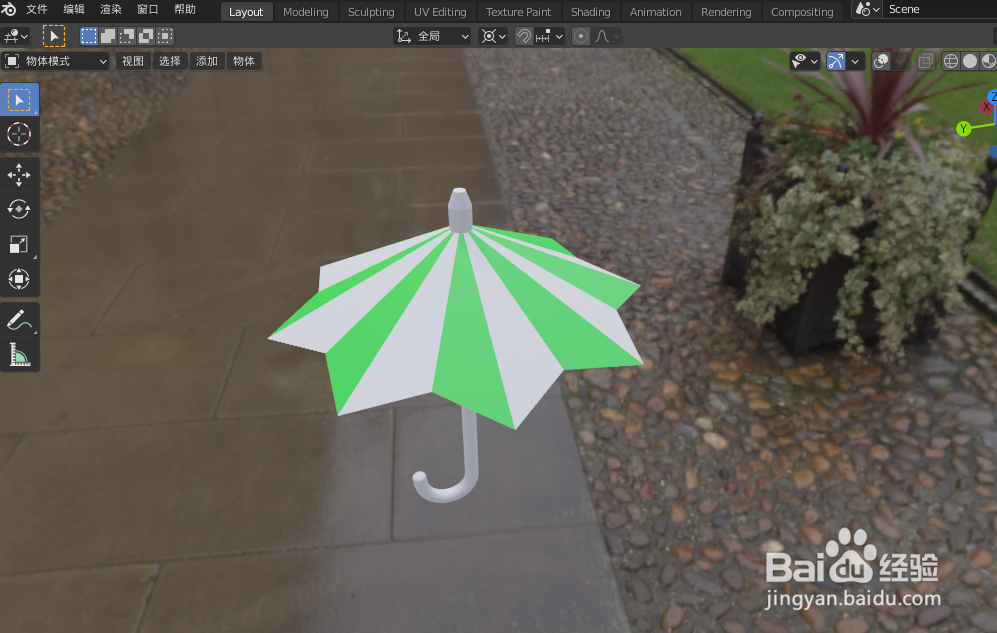Select the Measure tool
The height and width of the screenshot is (633, 997).
pos(19,354)
